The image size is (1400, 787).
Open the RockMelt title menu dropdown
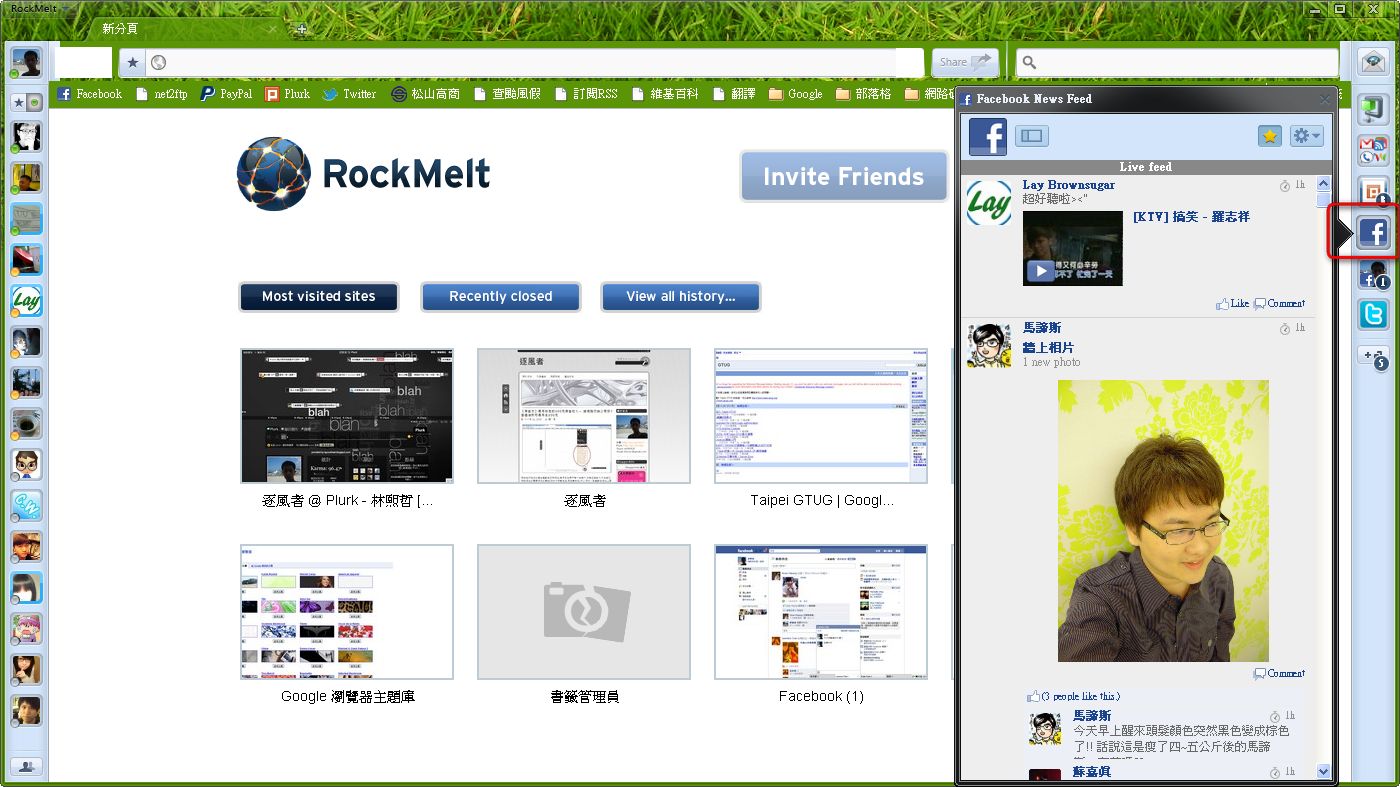coord(40,8)
